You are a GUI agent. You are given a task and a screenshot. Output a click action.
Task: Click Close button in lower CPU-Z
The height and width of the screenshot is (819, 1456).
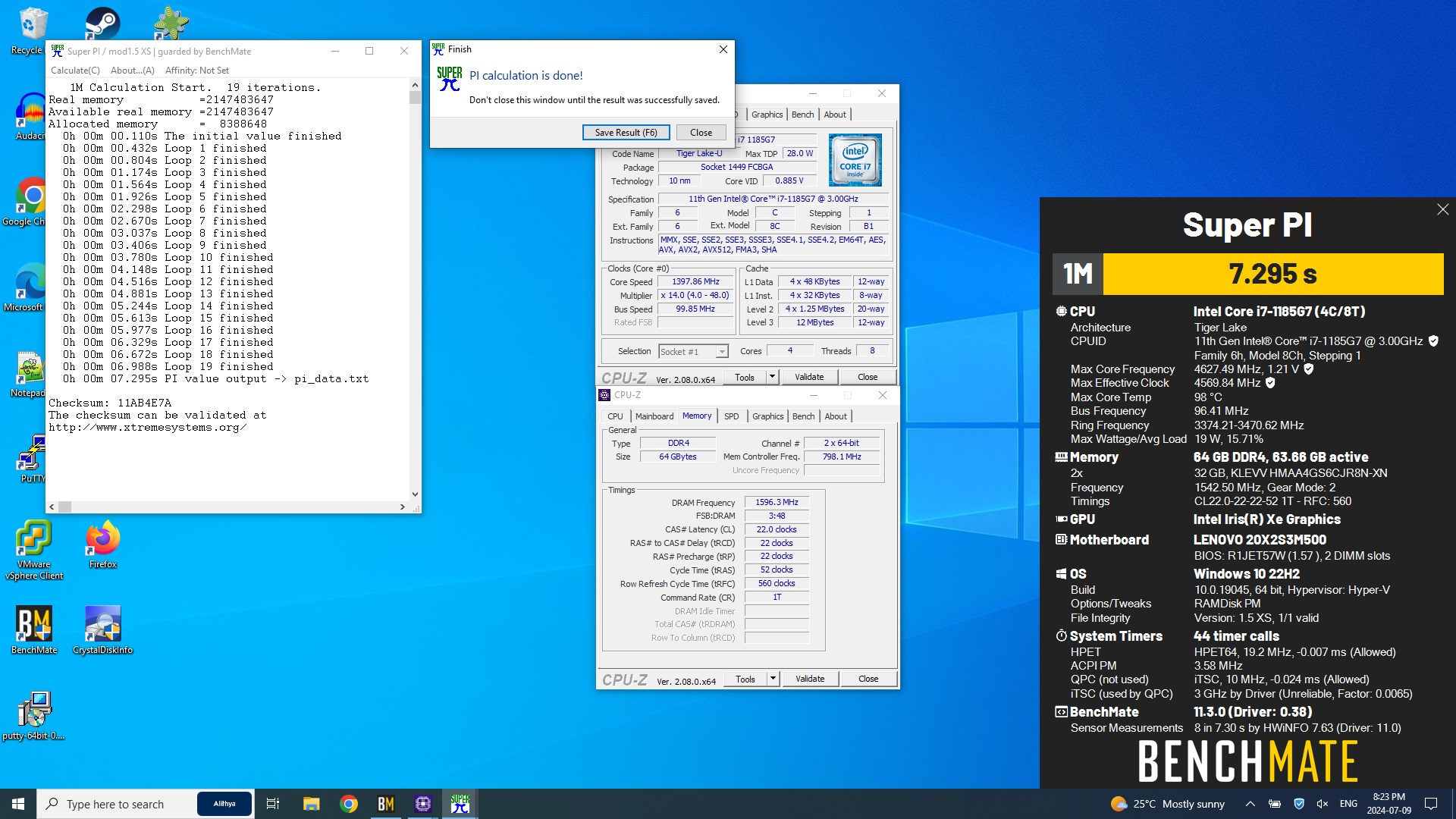868,679
